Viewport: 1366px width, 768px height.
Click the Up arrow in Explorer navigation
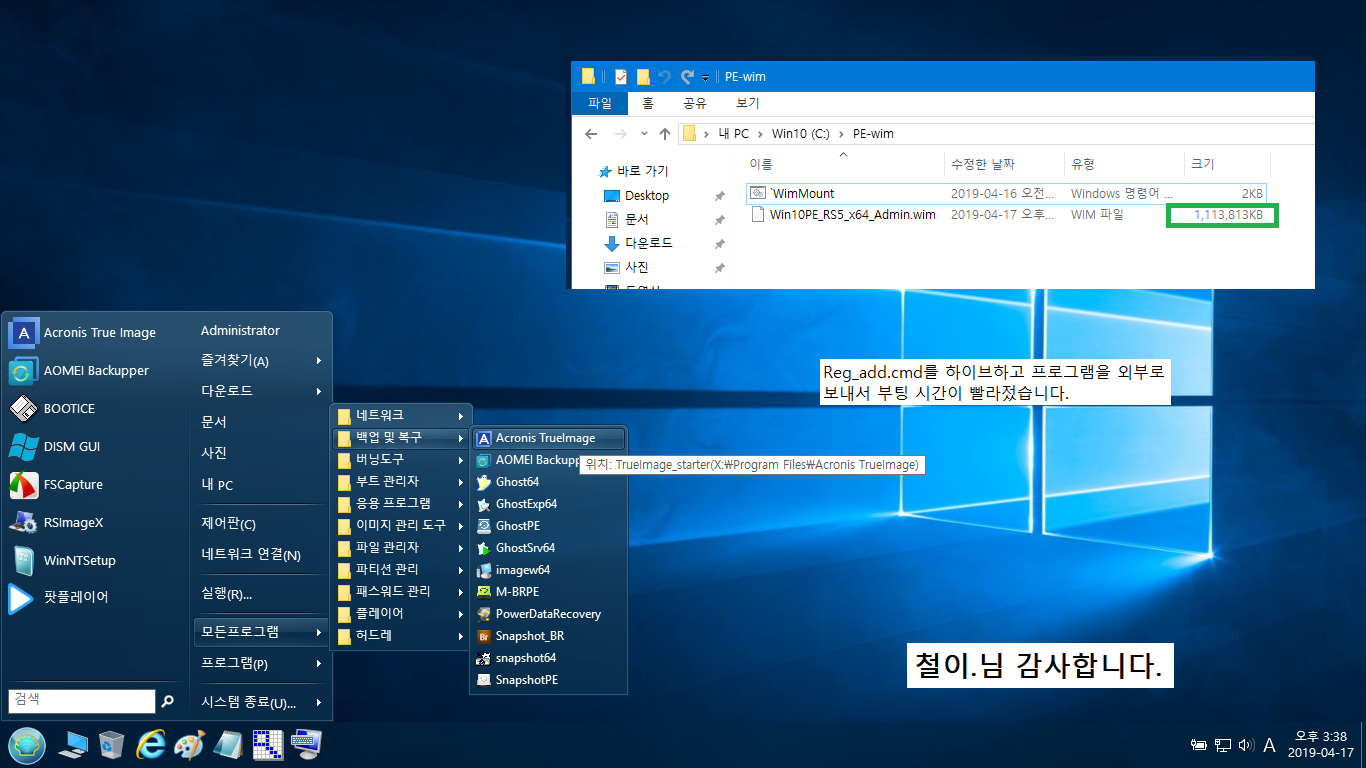tap(665, 134)
